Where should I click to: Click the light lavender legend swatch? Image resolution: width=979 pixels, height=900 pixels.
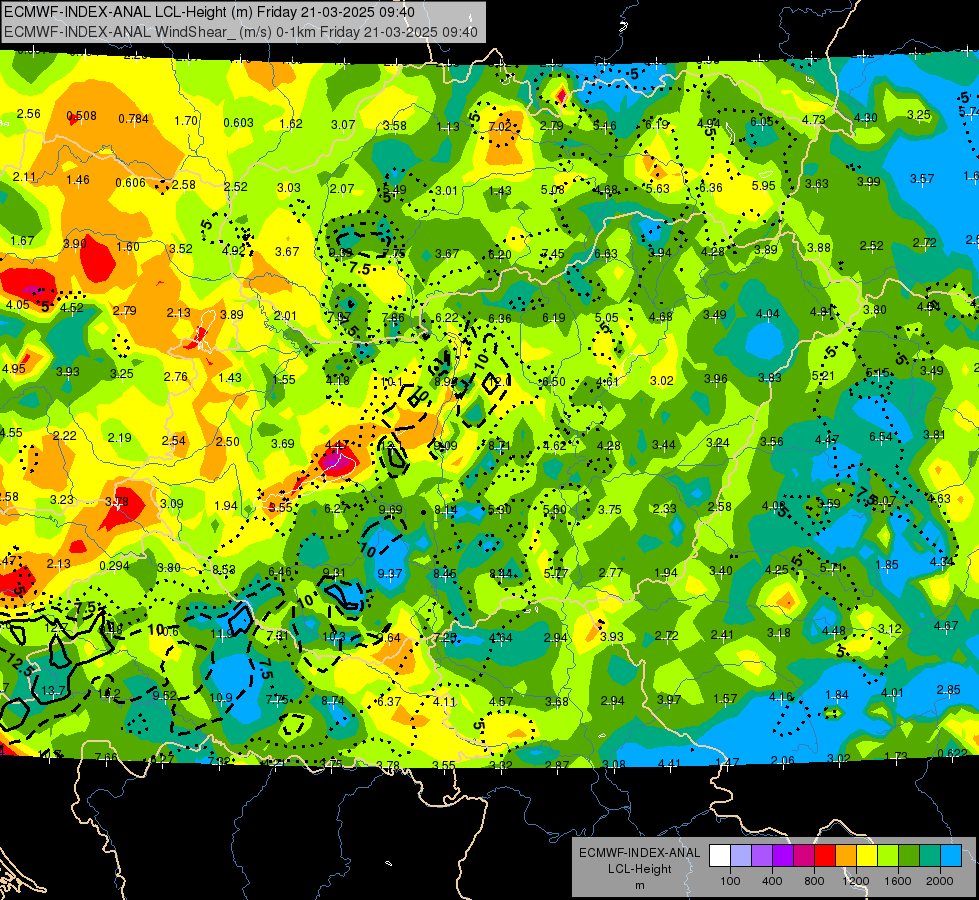741,856
